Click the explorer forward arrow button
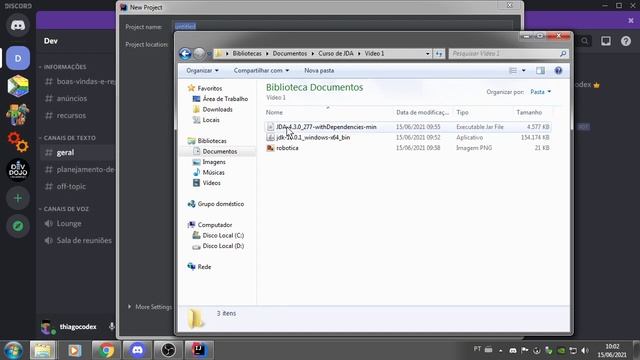Image resolution: width=640 pixels, height=360 pixels. pos(199,53)
